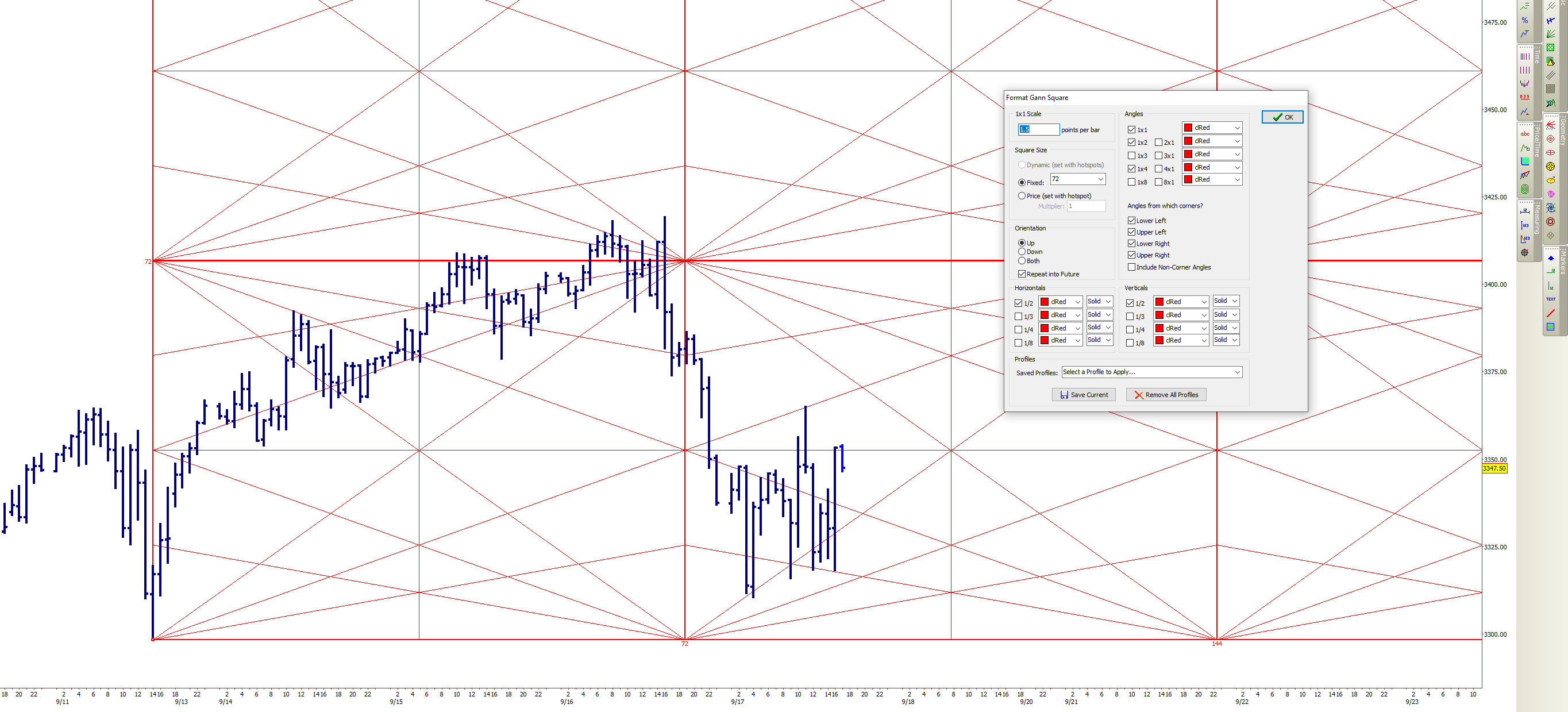Image resolution: width=1568 pixels, height=712 pixels.
Task: Select the percent retracement tool icon
Action: point(1525,20)
